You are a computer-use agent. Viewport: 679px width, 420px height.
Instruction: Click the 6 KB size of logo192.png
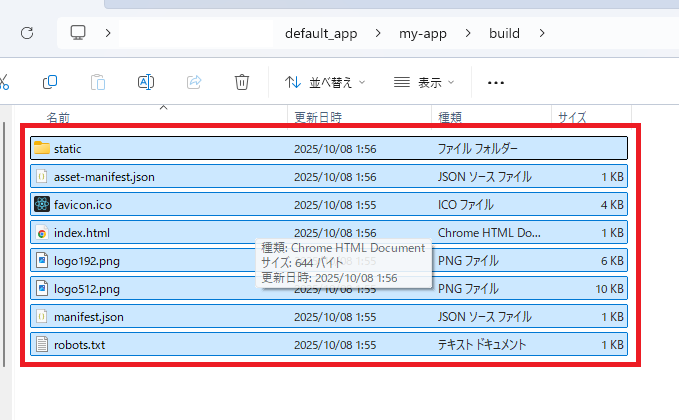(612, 261)
